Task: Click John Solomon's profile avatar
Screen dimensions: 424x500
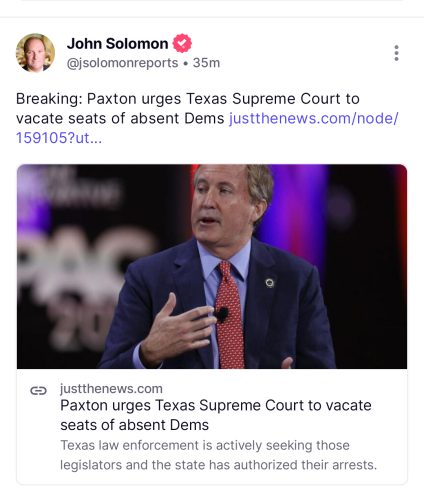Action: [35, 53]
